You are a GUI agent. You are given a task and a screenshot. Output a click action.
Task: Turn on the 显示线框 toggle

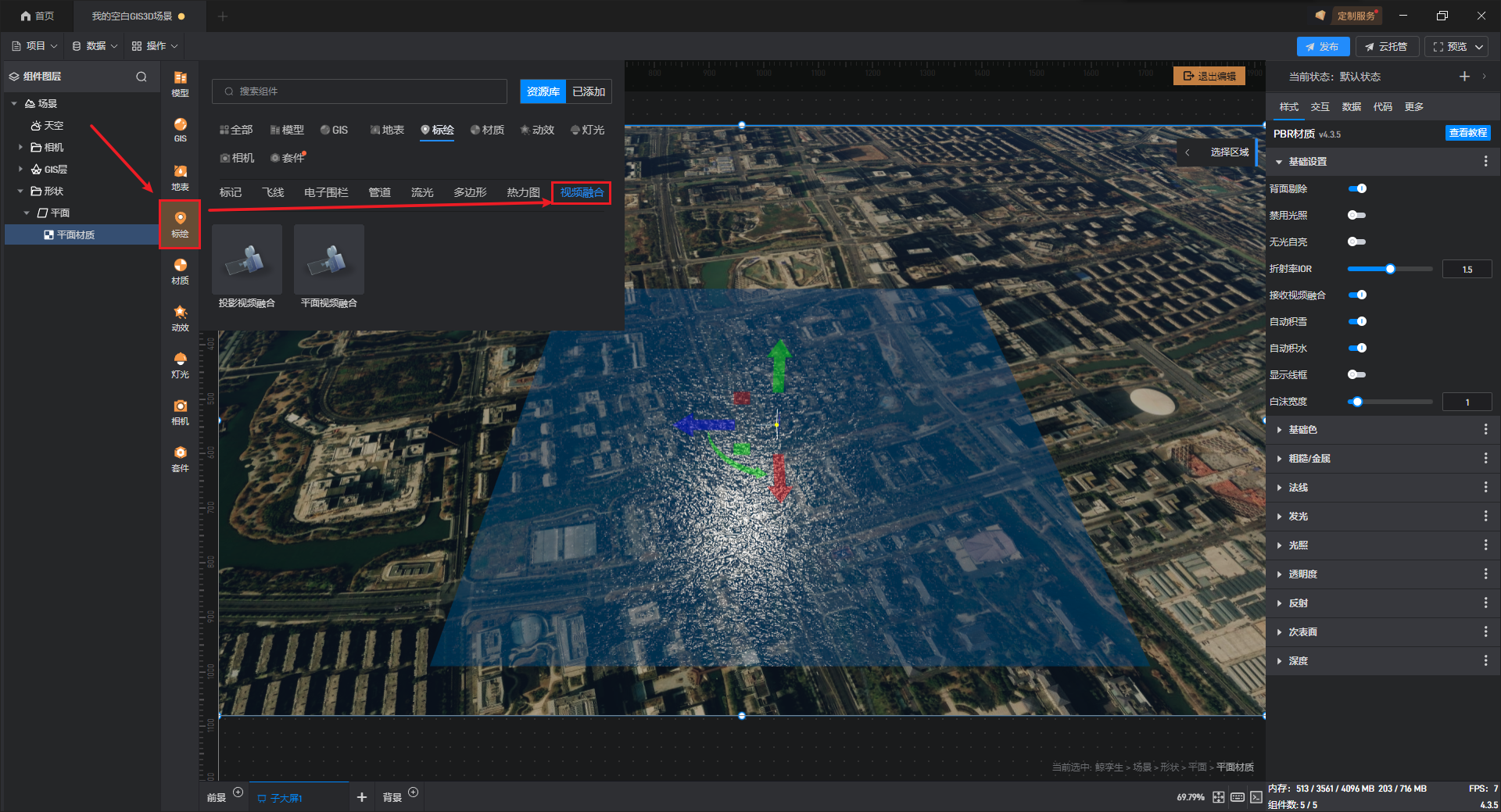pyautogui.click(x=1357, y=374)
